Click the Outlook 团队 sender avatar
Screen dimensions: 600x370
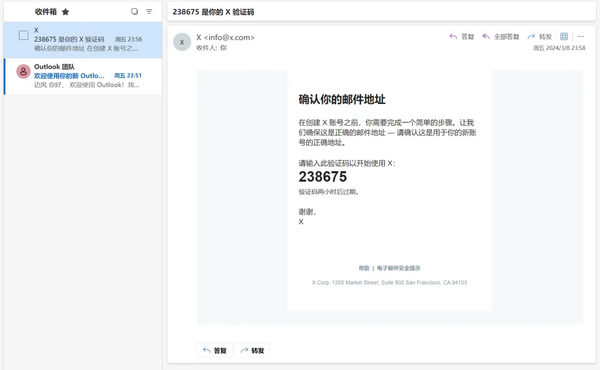tap(23, 71)
